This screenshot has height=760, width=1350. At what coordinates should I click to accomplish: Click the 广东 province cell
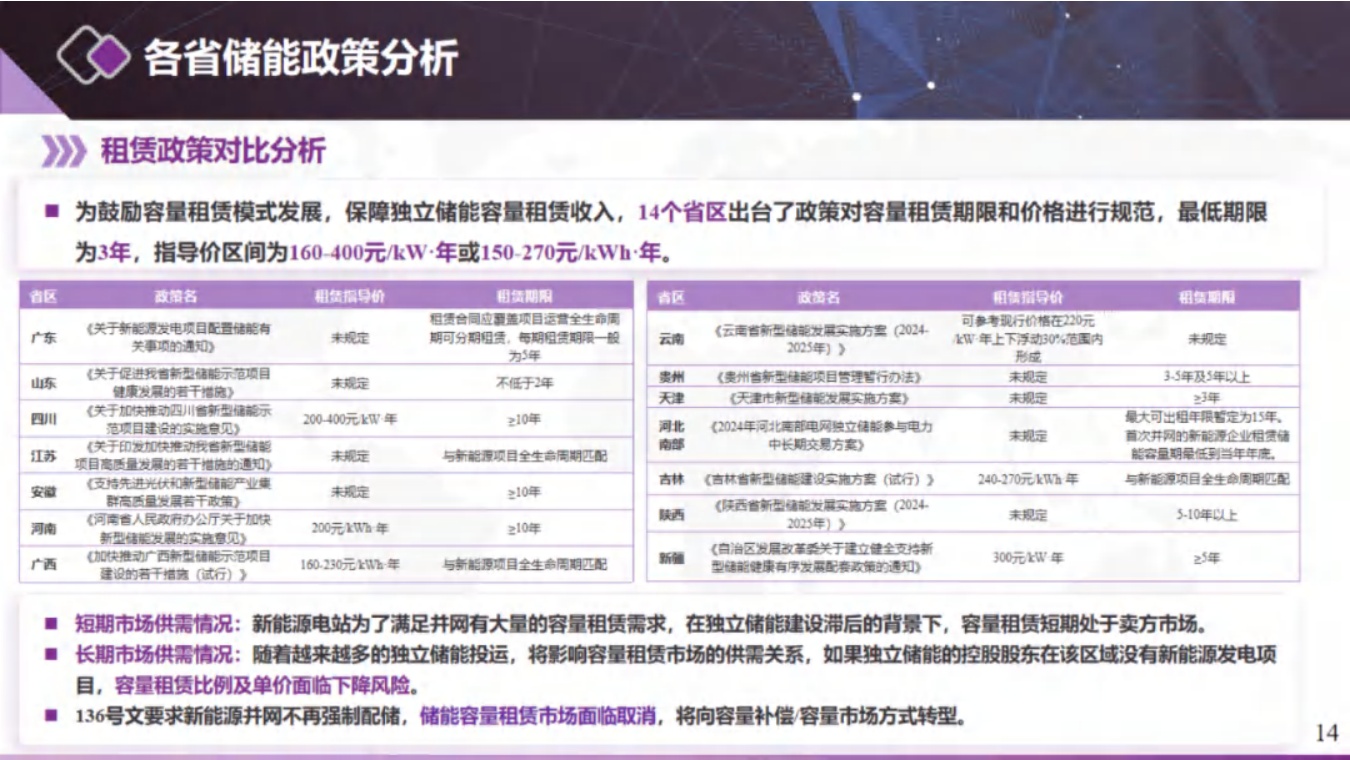44,337
